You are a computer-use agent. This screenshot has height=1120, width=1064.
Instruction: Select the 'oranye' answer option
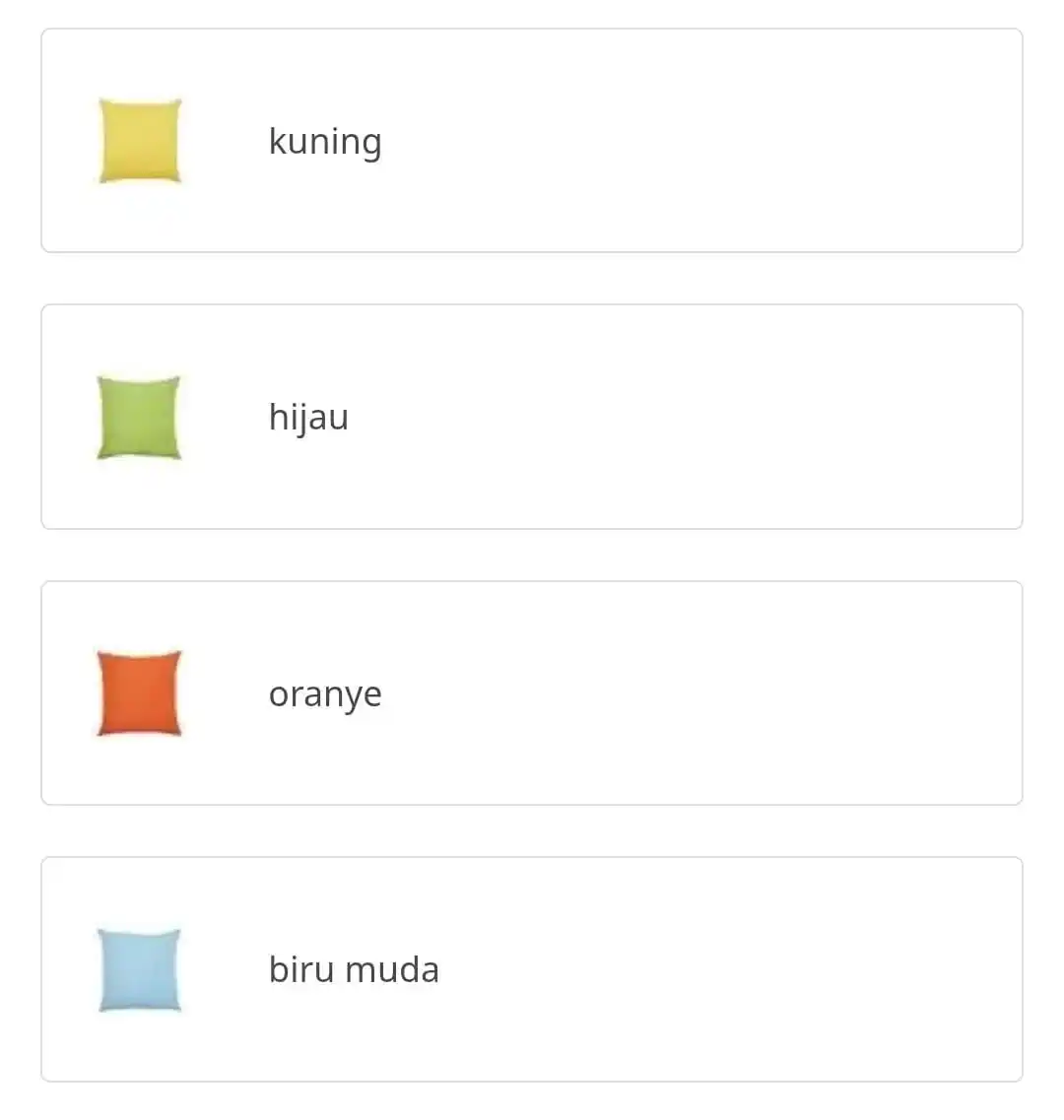[x=532, y=693]
